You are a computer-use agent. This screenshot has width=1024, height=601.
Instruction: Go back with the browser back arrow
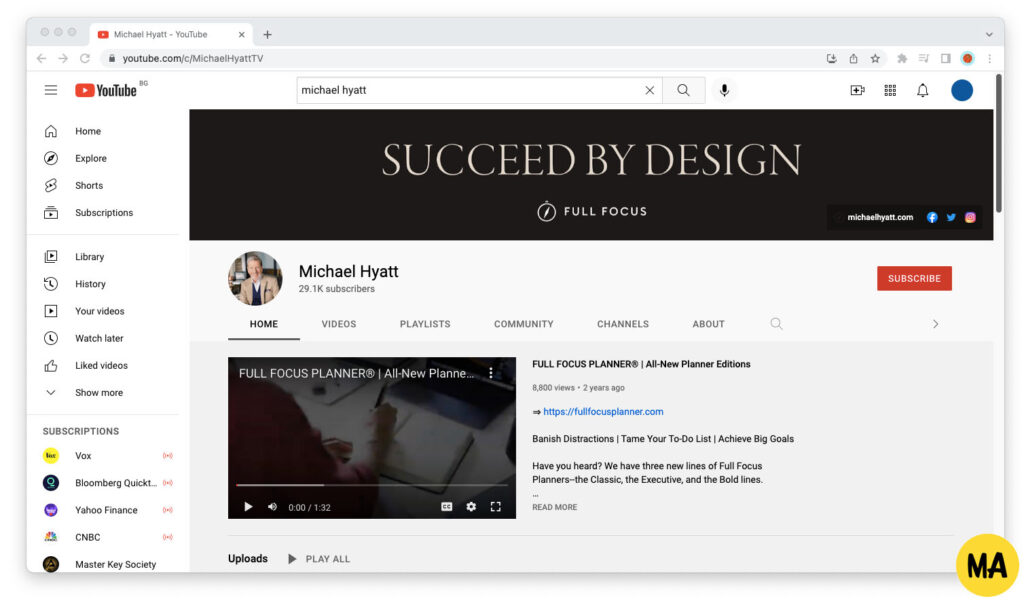(42, 58)
